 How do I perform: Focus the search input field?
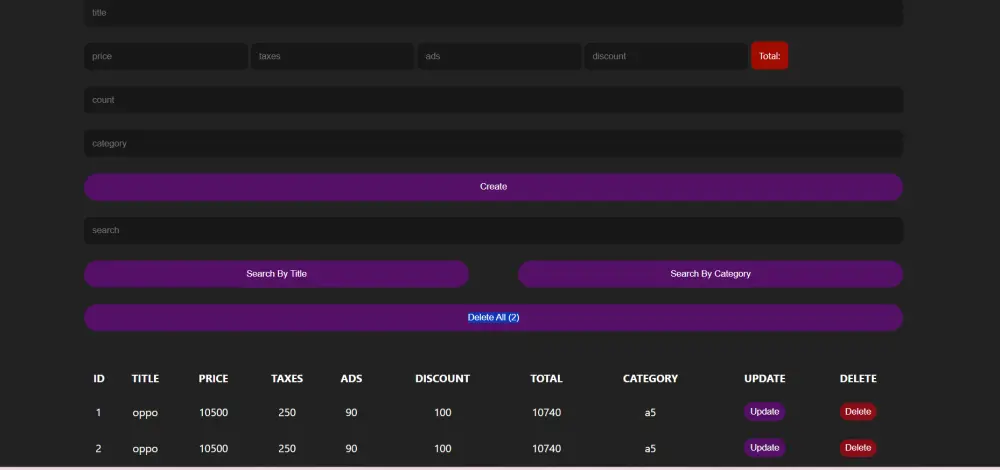pos(493,230)
